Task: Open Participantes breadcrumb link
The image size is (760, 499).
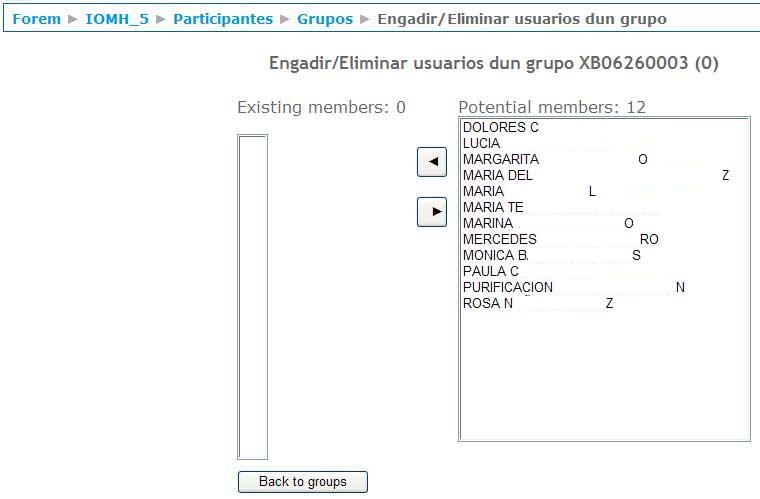Action: (222, 19)
